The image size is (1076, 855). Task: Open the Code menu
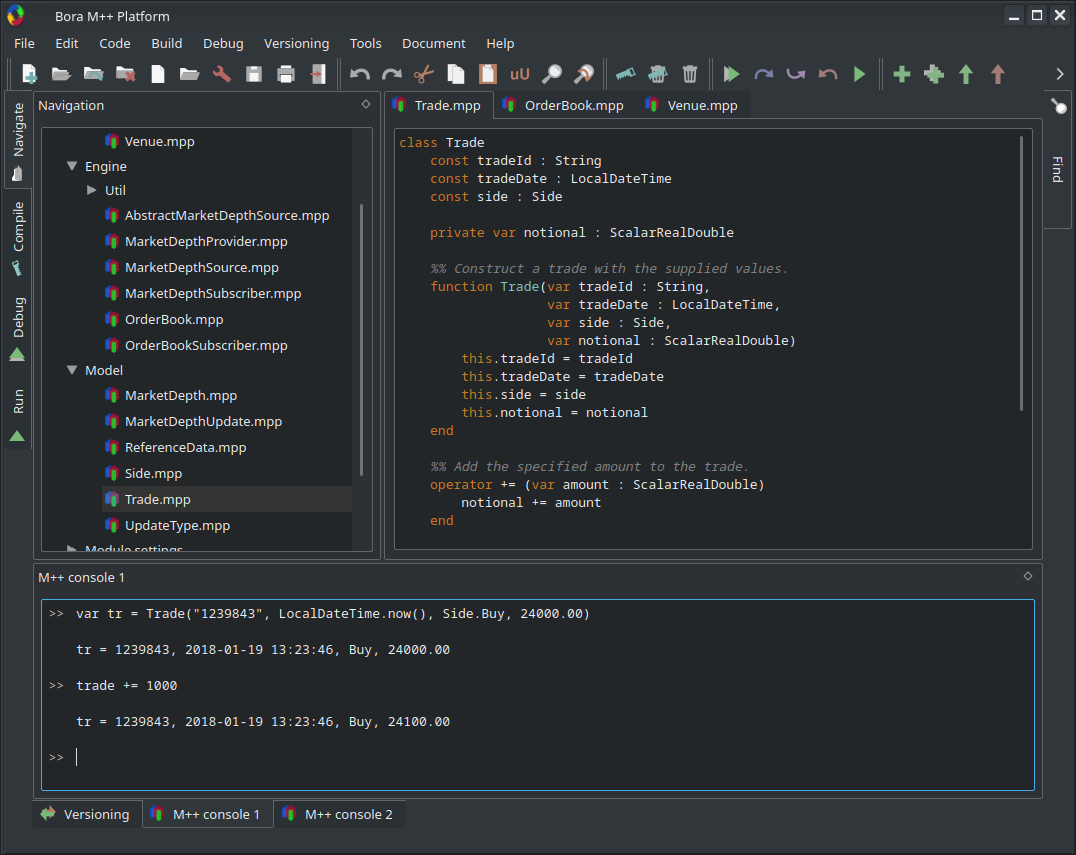click(115, 43)
